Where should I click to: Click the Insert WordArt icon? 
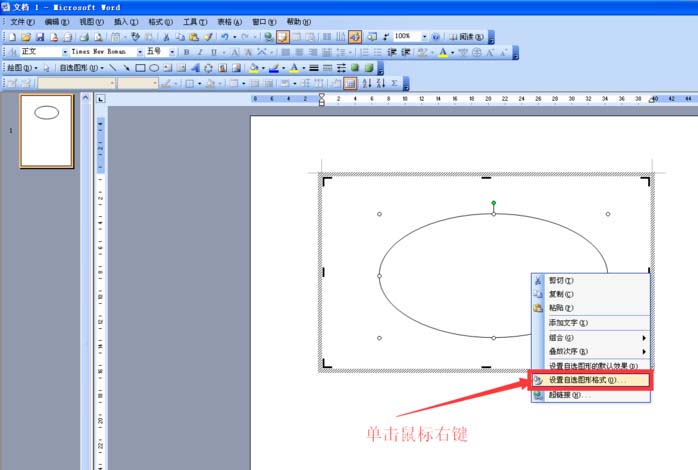(195, 68)
